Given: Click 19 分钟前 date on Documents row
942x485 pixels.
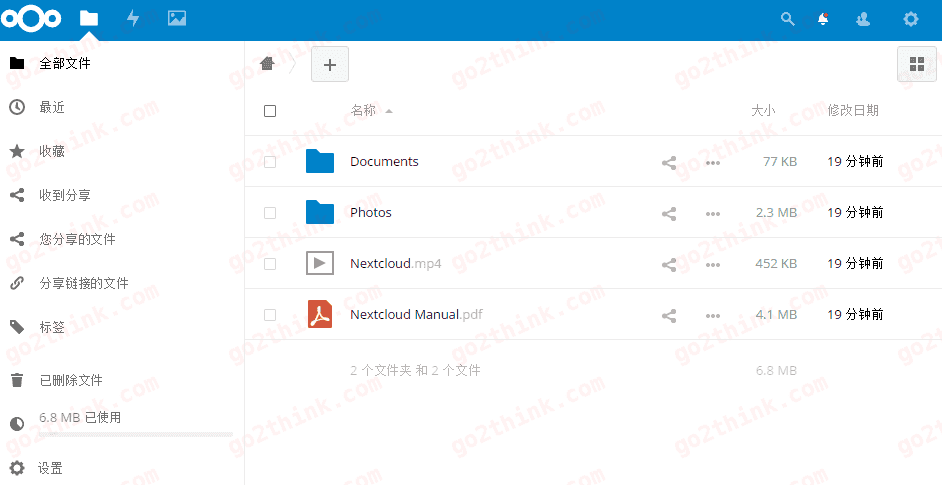Looking at the screenshot, I should click(855, 162).
